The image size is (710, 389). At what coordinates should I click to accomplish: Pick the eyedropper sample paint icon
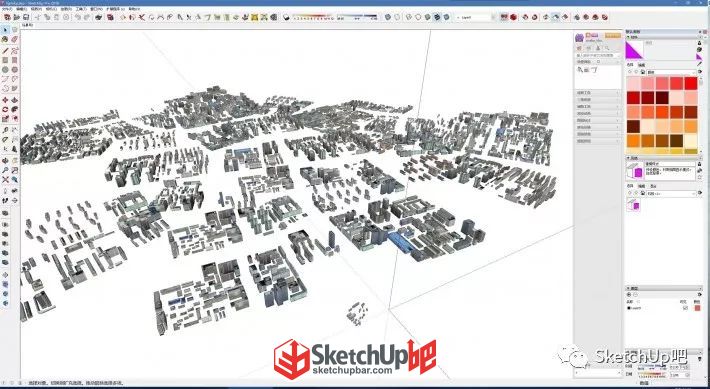pos(700,64)
